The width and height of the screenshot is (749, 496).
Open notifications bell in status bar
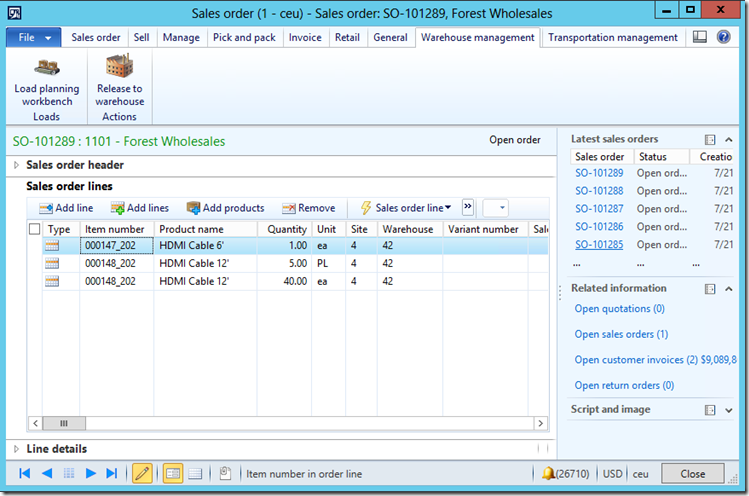(x=549, y=473)
